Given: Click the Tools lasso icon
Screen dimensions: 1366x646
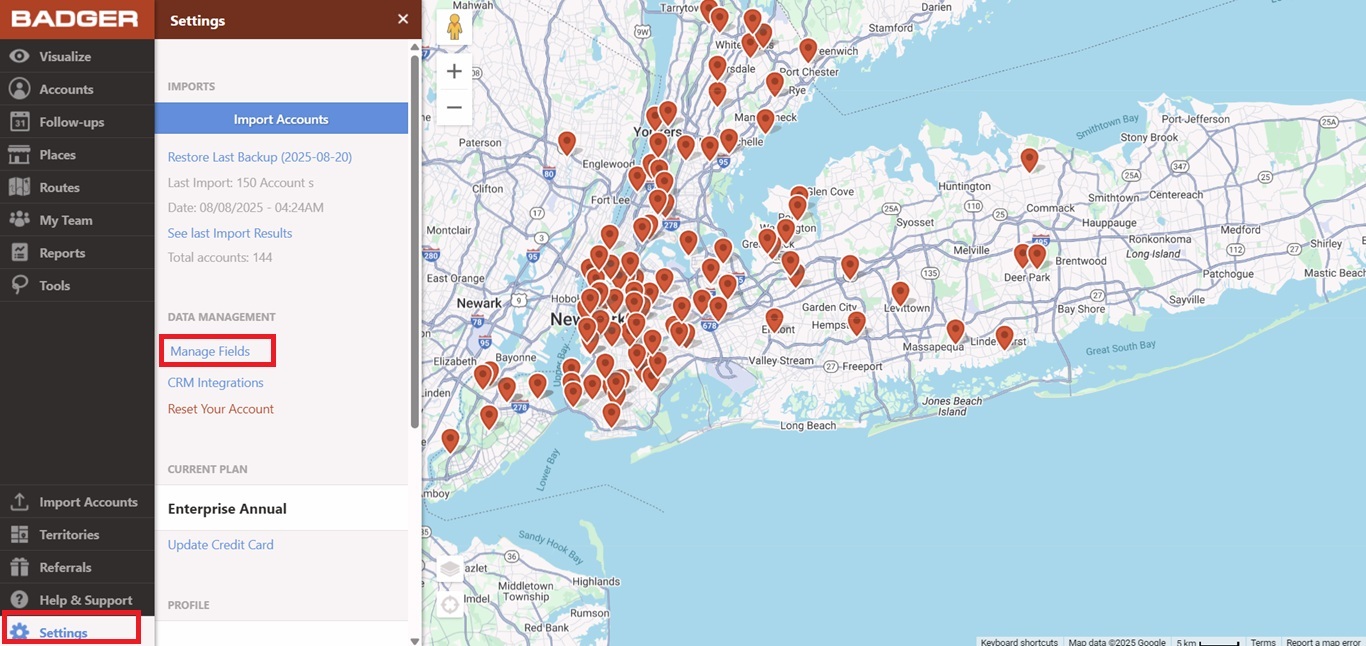Looking at the screenshot, I should coord(19,285).
